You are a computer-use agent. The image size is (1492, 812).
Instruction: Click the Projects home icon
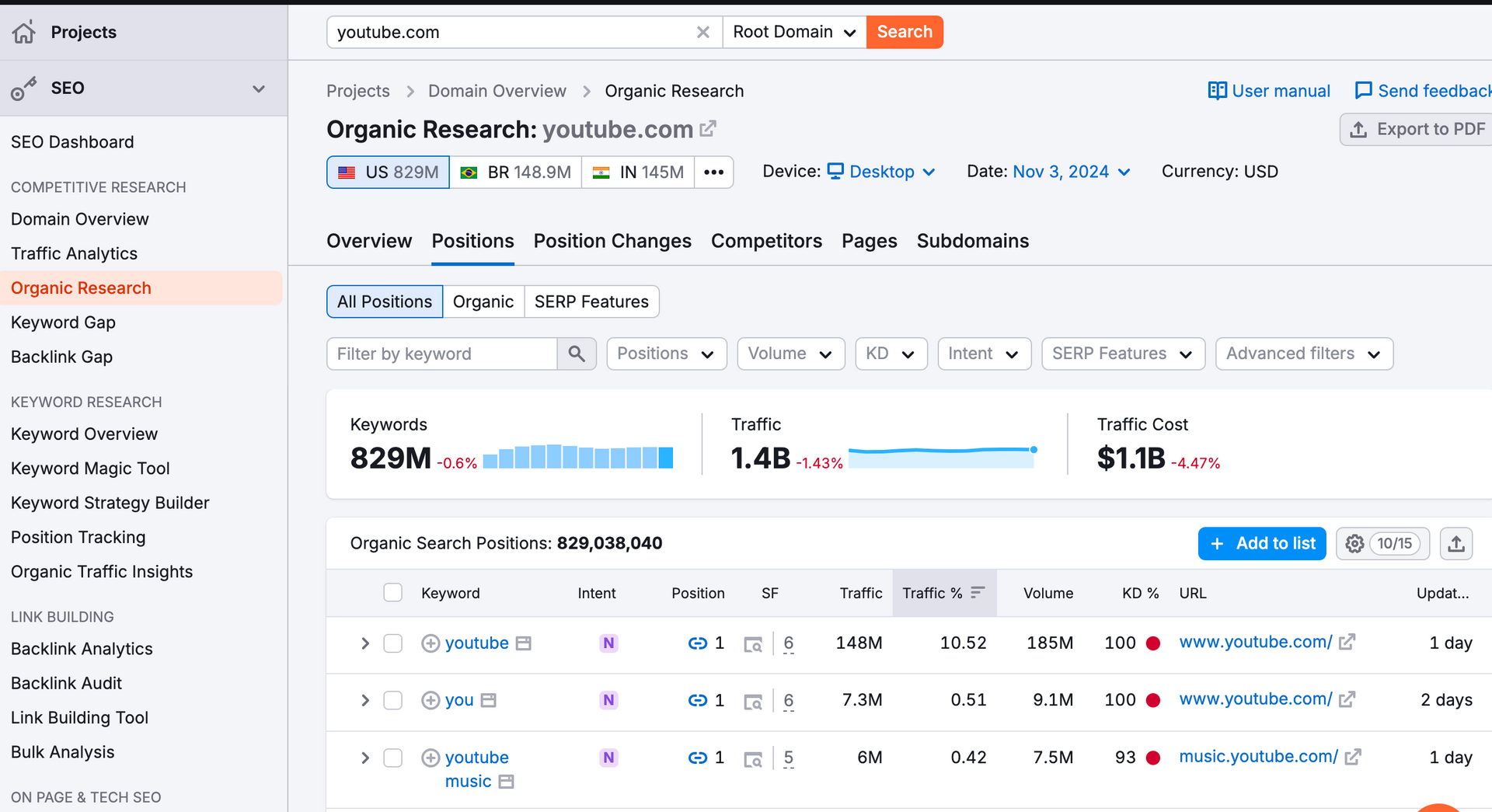[x=24, y=32]
